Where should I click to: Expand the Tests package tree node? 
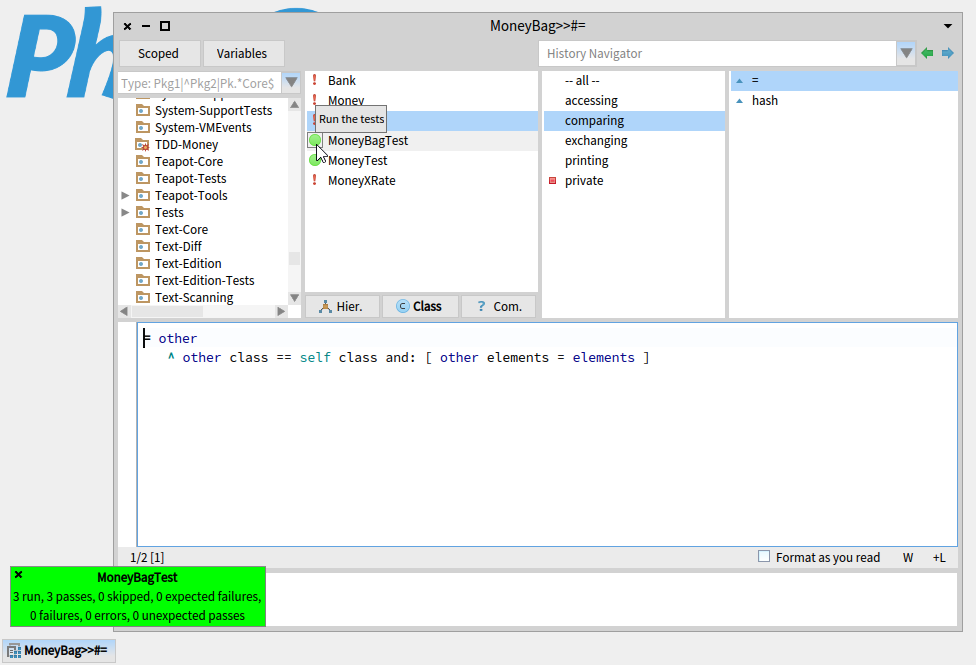coord(125,212)
